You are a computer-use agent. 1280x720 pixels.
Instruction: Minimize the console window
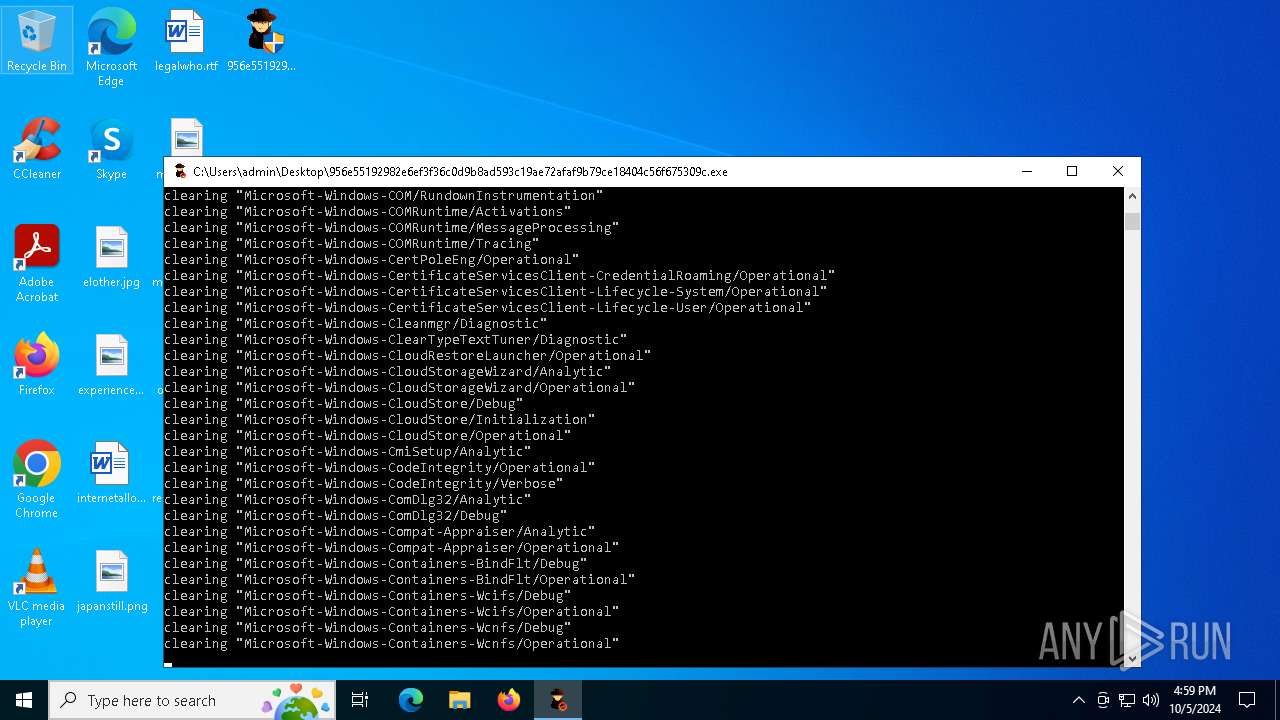click(1026, 171)
